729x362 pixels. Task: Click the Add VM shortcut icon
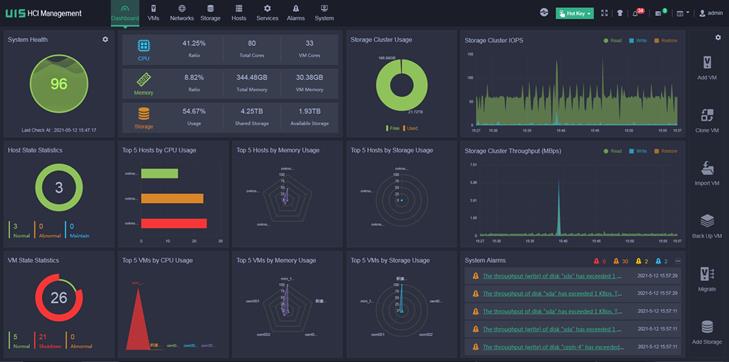tap(707, 63)
